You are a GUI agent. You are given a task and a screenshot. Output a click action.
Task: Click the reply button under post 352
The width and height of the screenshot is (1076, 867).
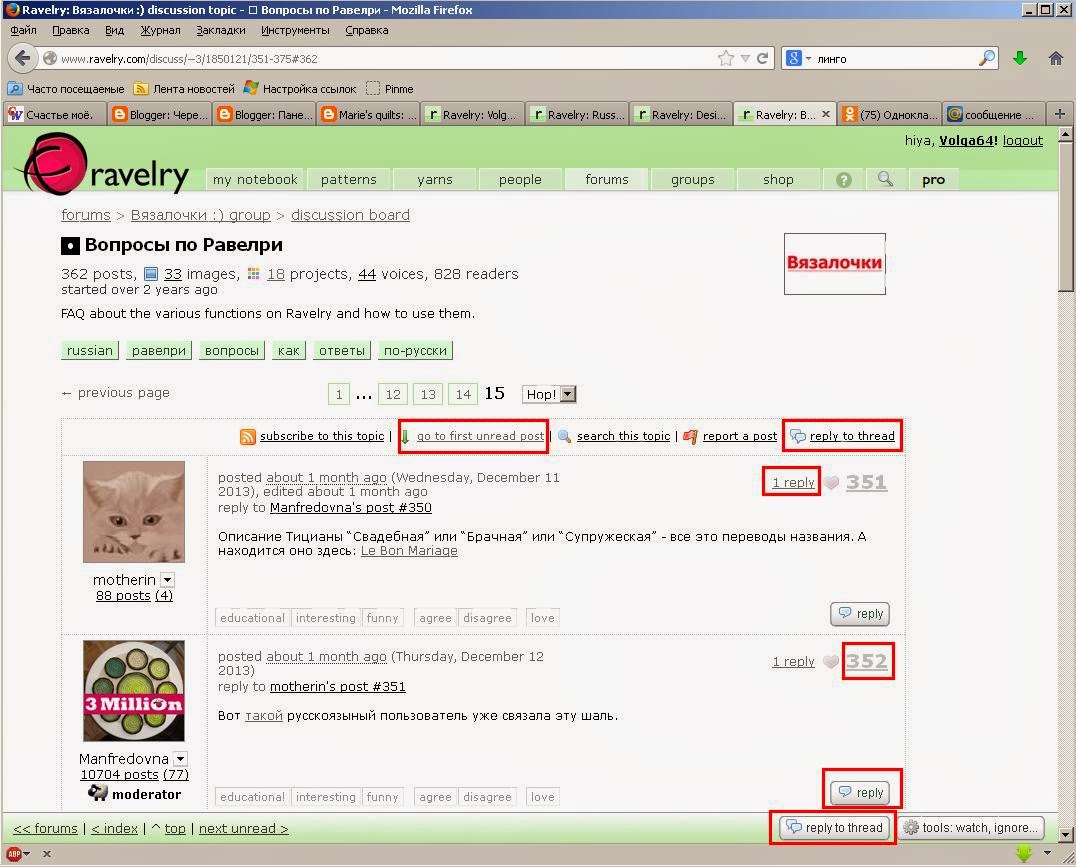[861, 793]
